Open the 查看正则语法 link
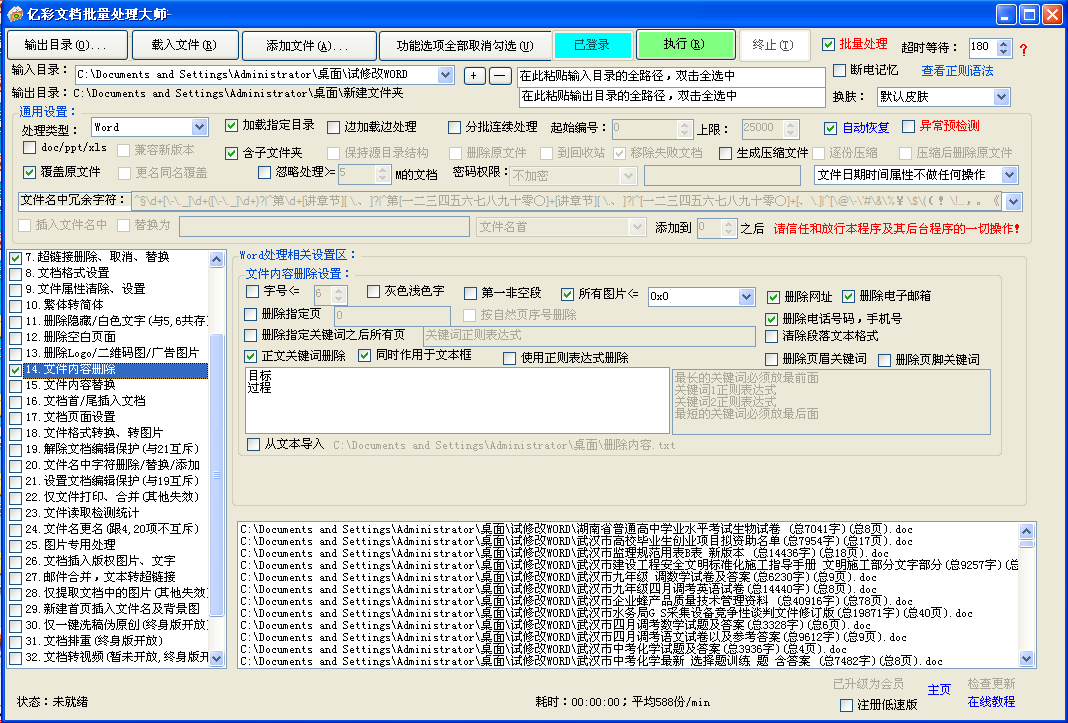 coord(957,71)
